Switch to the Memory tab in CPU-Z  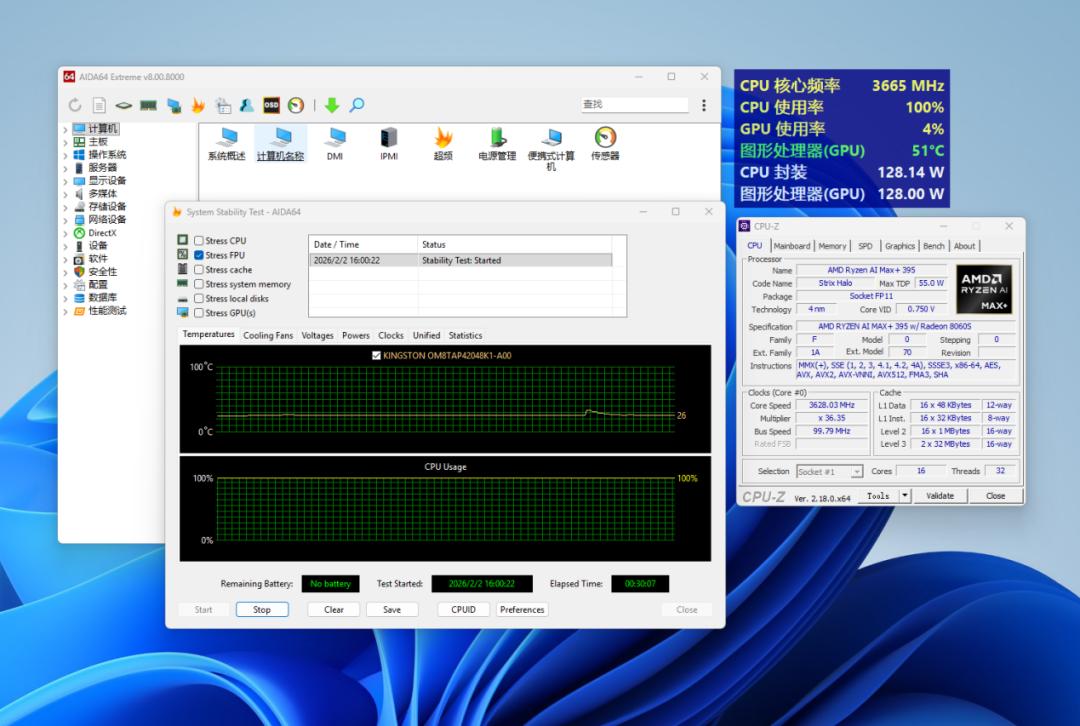[x=832, y=246]
